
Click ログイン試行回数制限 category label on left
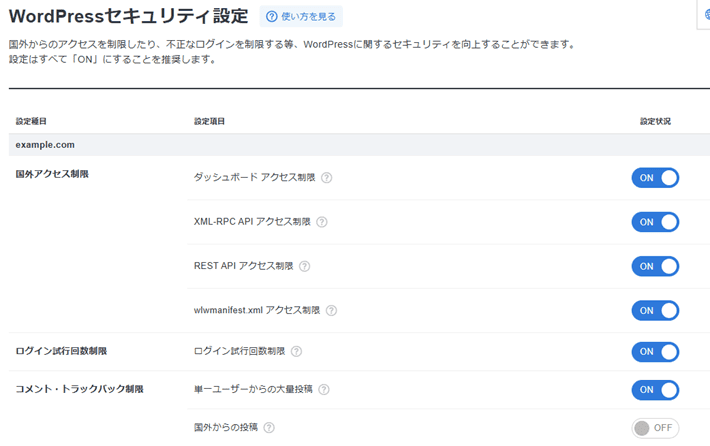(61, 351)
